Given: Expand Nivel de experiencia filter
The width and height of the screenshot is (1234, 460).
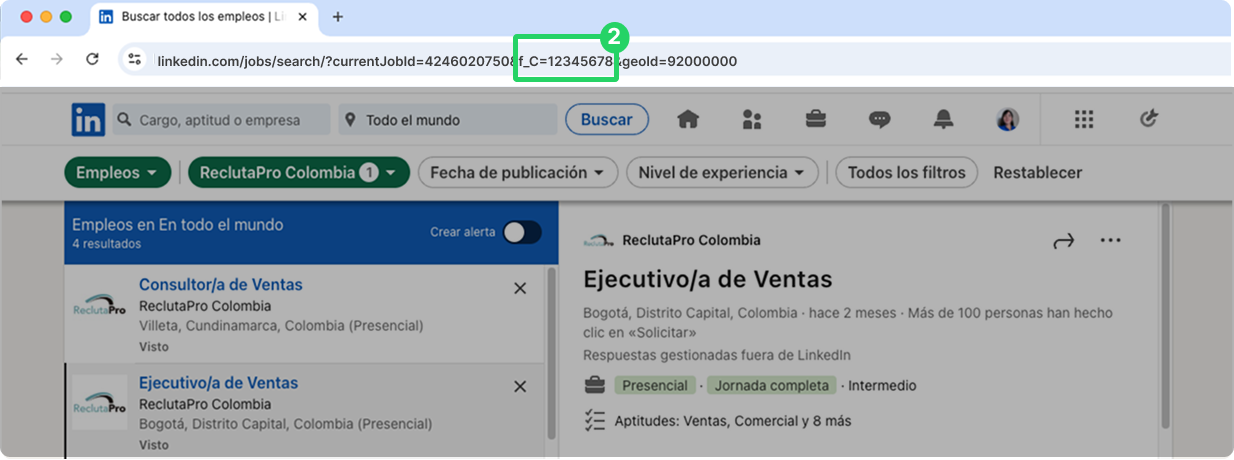Looking at the screenshot, I should click(722, 173).
